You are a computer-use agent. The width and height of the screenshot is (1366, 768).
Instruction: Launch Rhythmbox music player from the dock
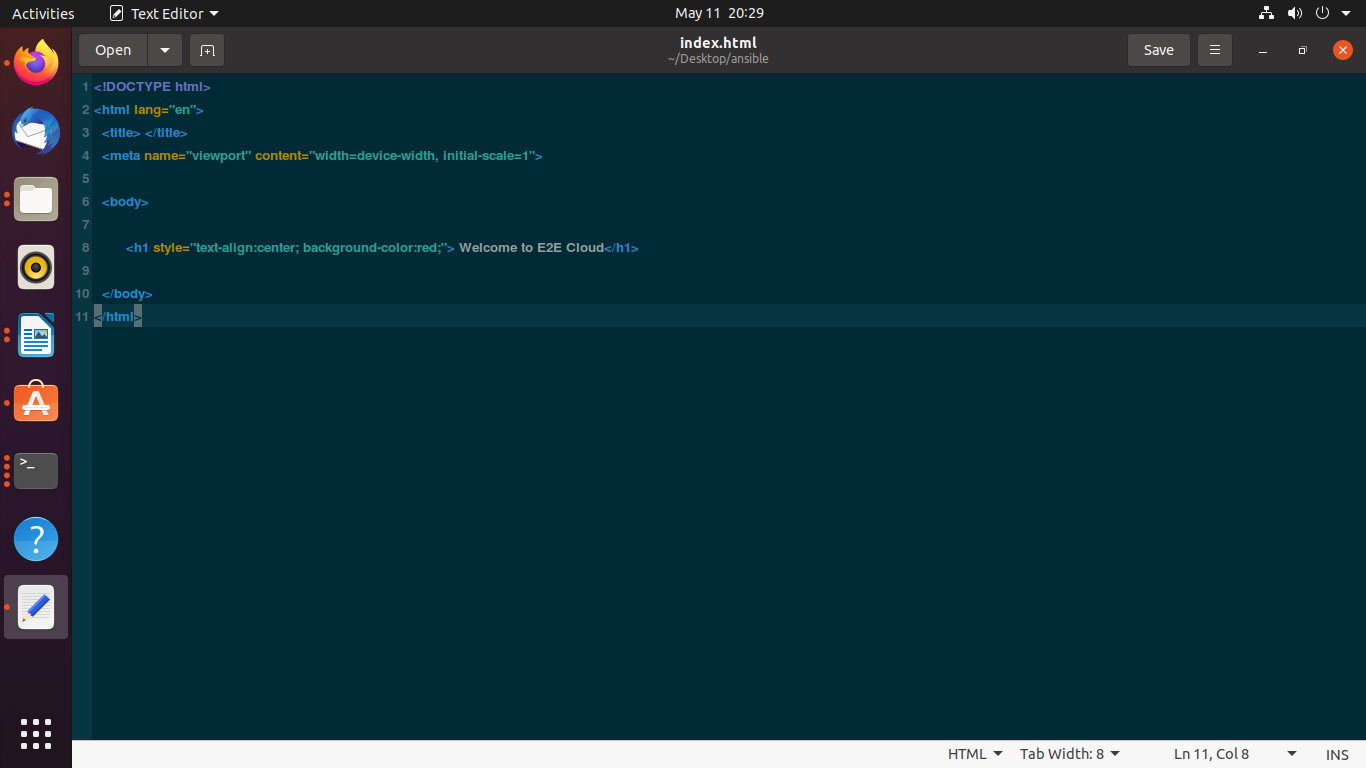[x=35, y=267]
